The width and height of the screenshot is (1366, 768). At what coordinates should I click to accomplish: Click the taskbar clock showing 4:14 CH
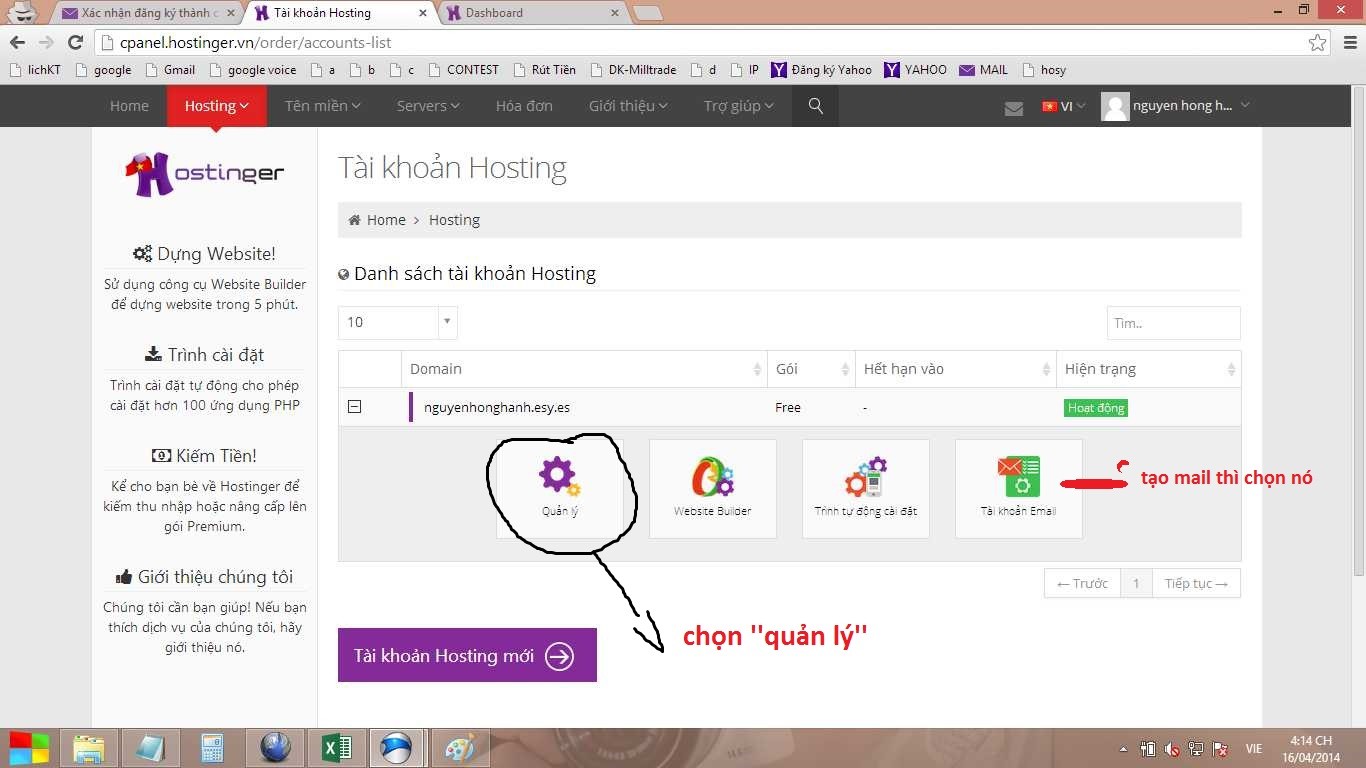[1310, 749]
